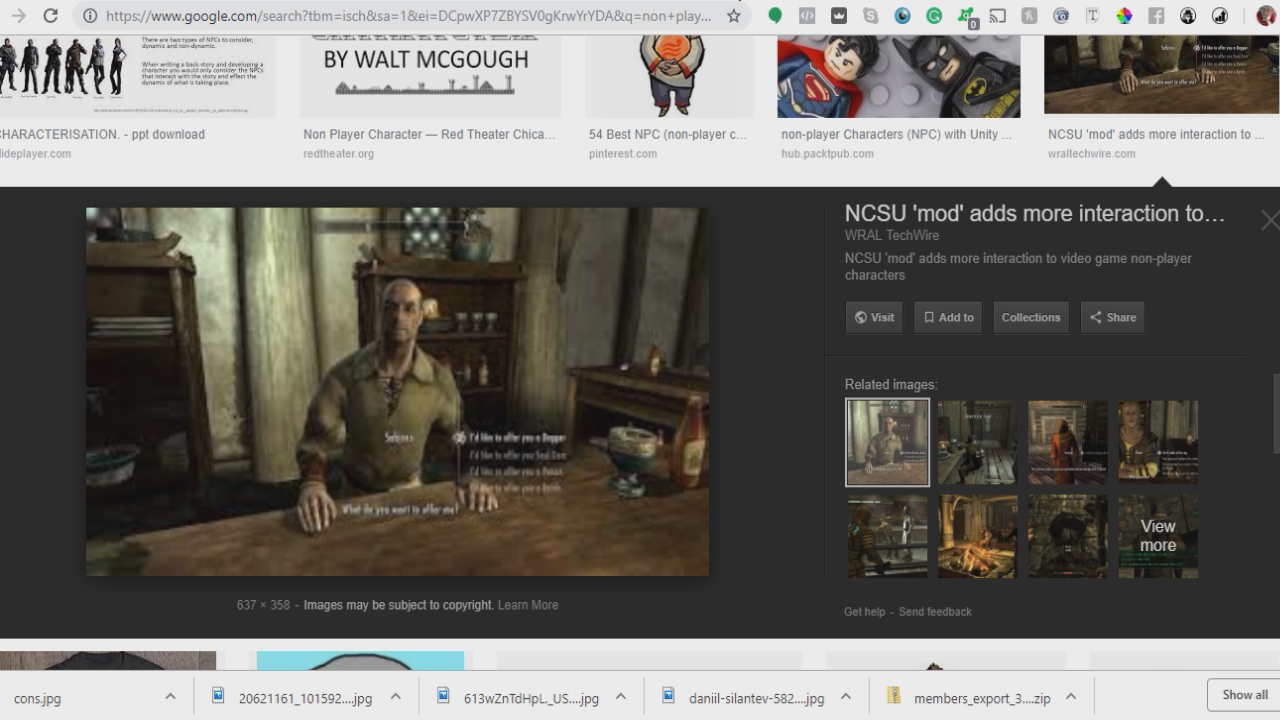Open the blue eye extension
Viewport: 1280px width, 720px height.
tap(902, 16)
